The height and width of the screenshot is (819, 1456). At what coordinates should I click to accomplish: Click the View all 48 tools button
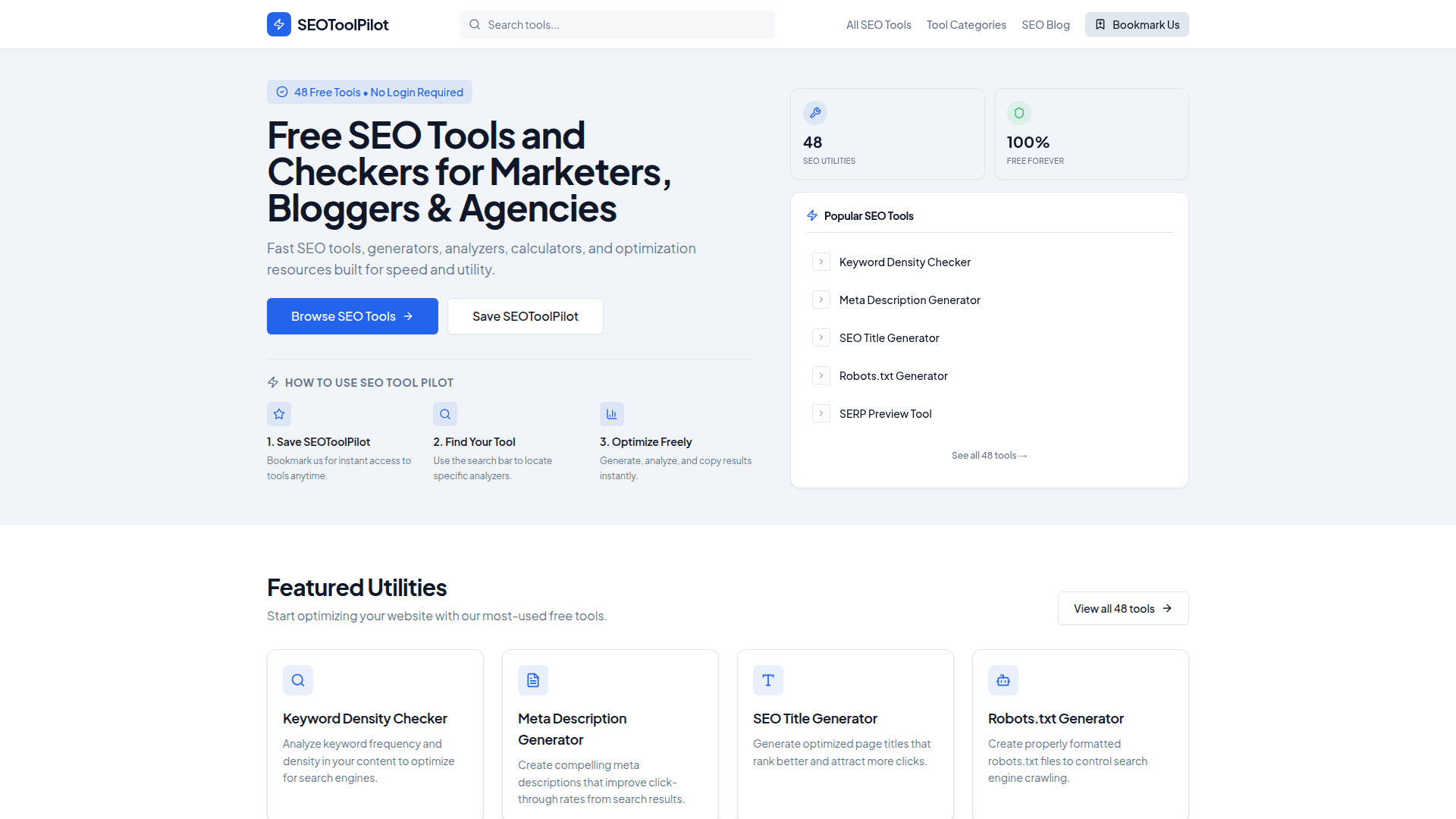pyautogui.click(x=1123, y=608)
